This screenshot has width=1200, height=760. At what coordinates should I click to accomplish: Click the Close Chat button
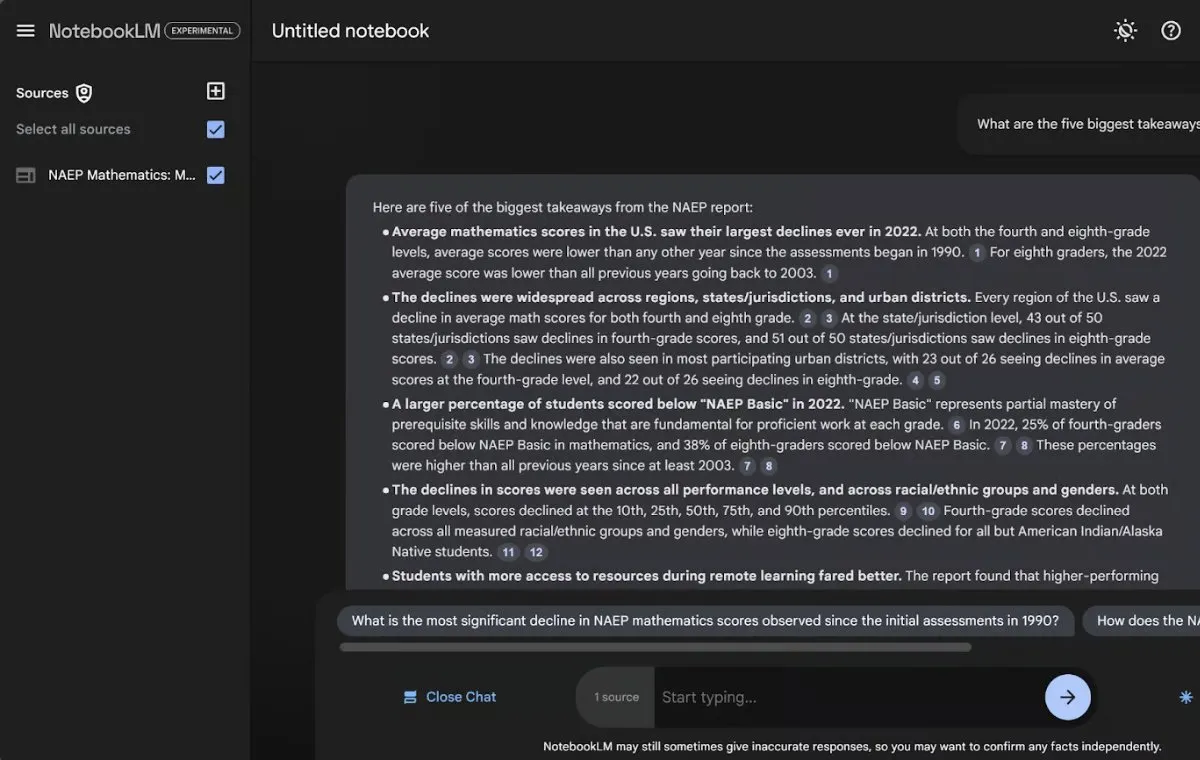tap(450, 697)
